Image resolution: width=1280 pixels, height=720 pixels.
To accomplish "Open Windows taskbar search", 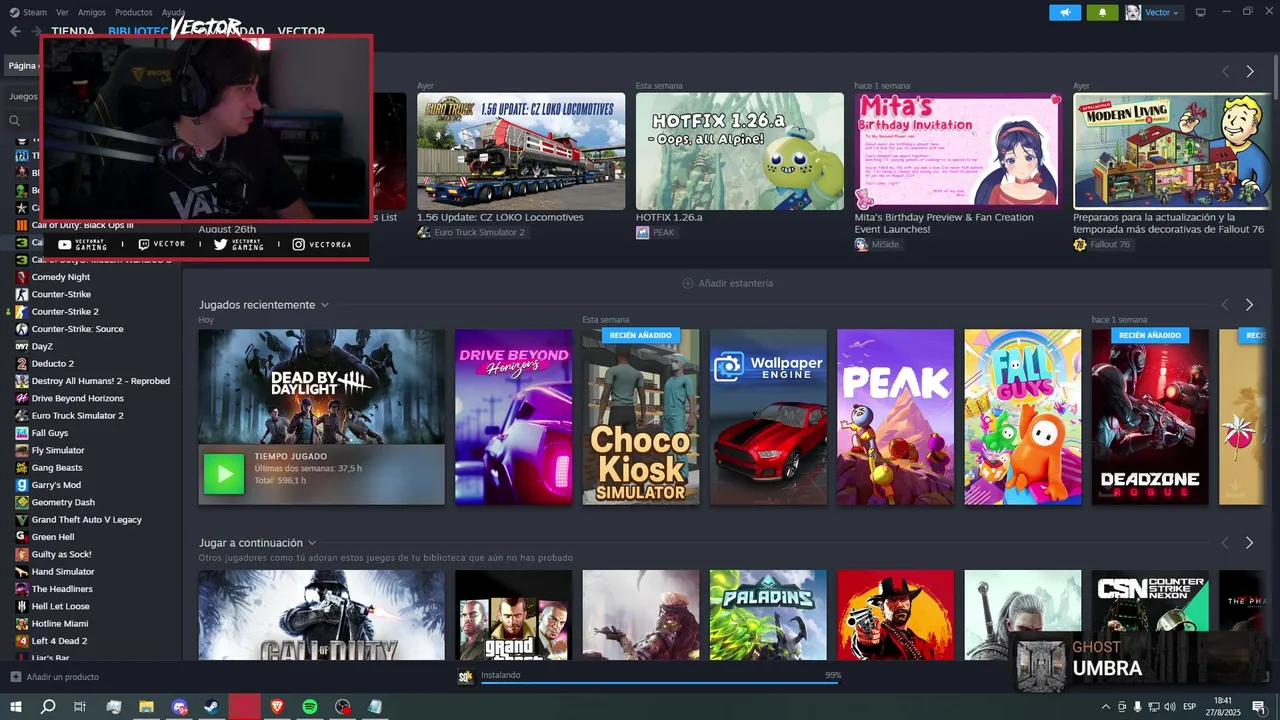I will coord(48,706).
